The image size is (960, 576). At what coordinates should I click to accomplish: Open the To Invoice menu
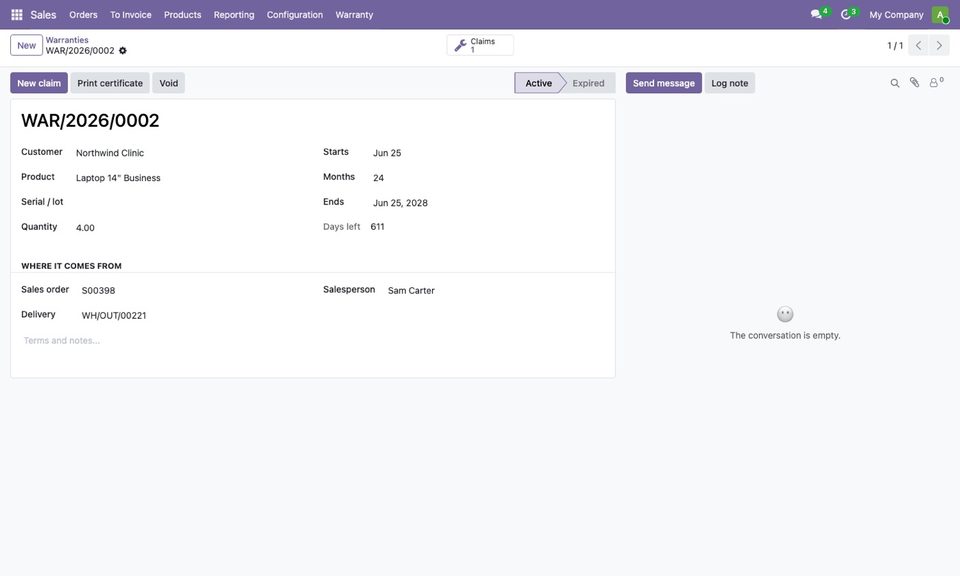pyautogui.click(x=130, y=15)
